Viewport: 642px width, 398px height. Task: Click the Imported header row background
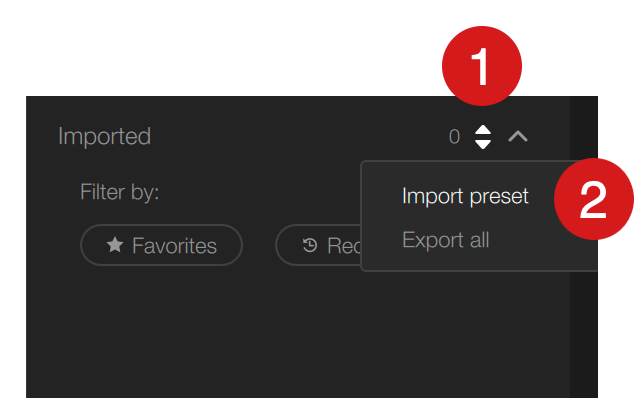pos(298,136)
